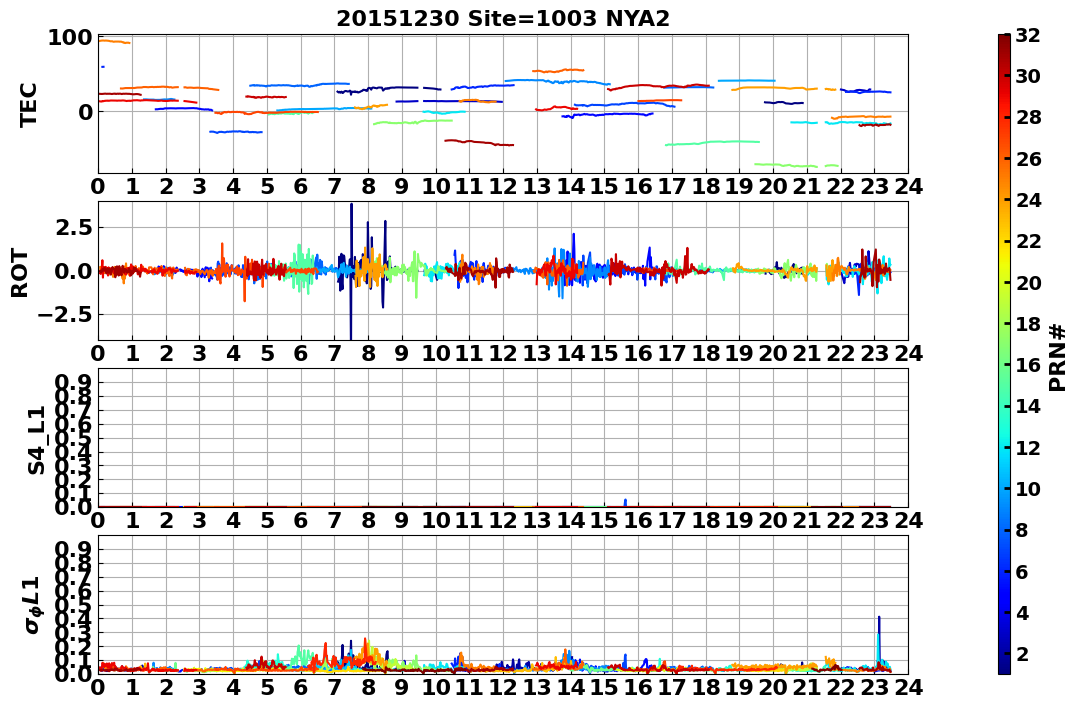1077x709 pixels.
Task: Click the σφL1 y-axis label
Action: (33, 605)
